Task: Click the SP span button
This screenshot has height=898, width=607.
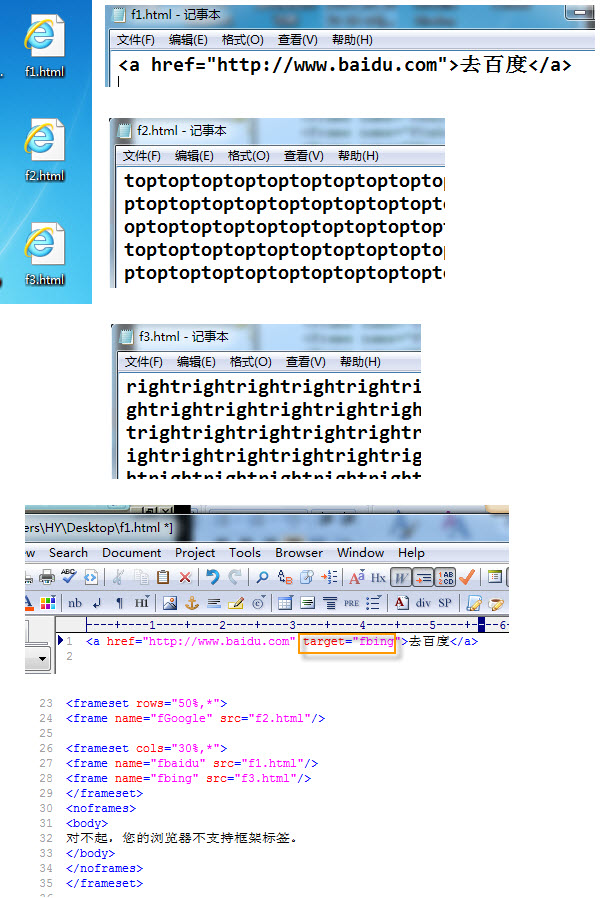Action: 445,602
